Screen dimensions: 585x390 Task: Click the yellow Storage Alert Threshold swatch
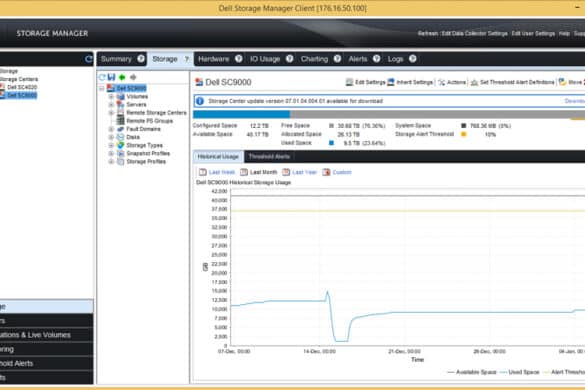[x=464, y=134]
